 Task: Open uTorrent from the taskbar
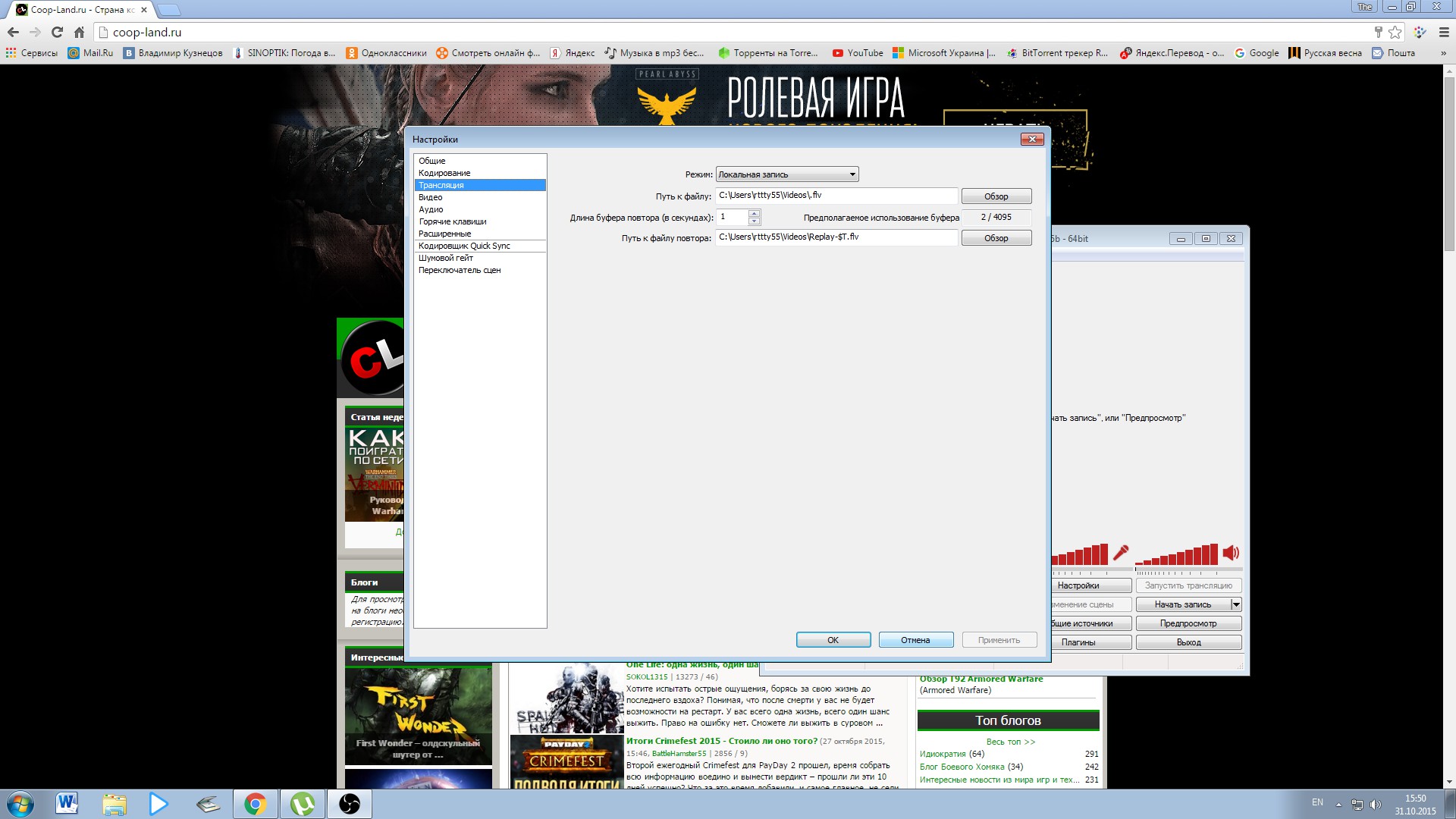coord(303,804)
